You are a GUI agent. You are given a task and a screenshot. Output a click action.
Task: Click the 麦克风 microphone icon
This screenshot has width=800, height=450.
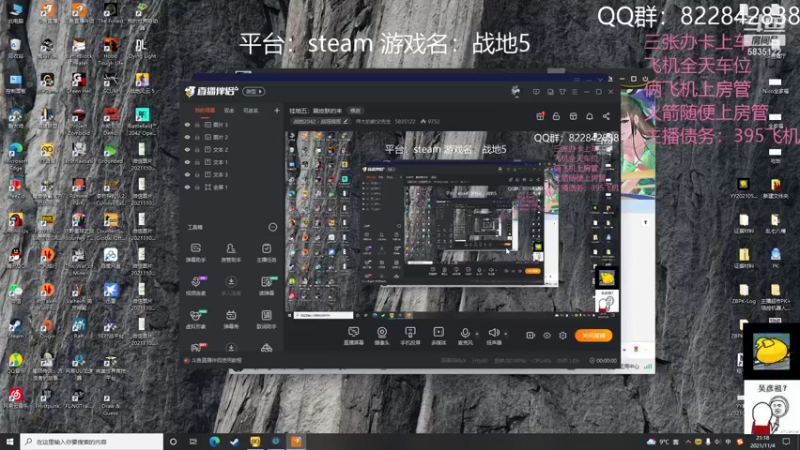[465, 335]
